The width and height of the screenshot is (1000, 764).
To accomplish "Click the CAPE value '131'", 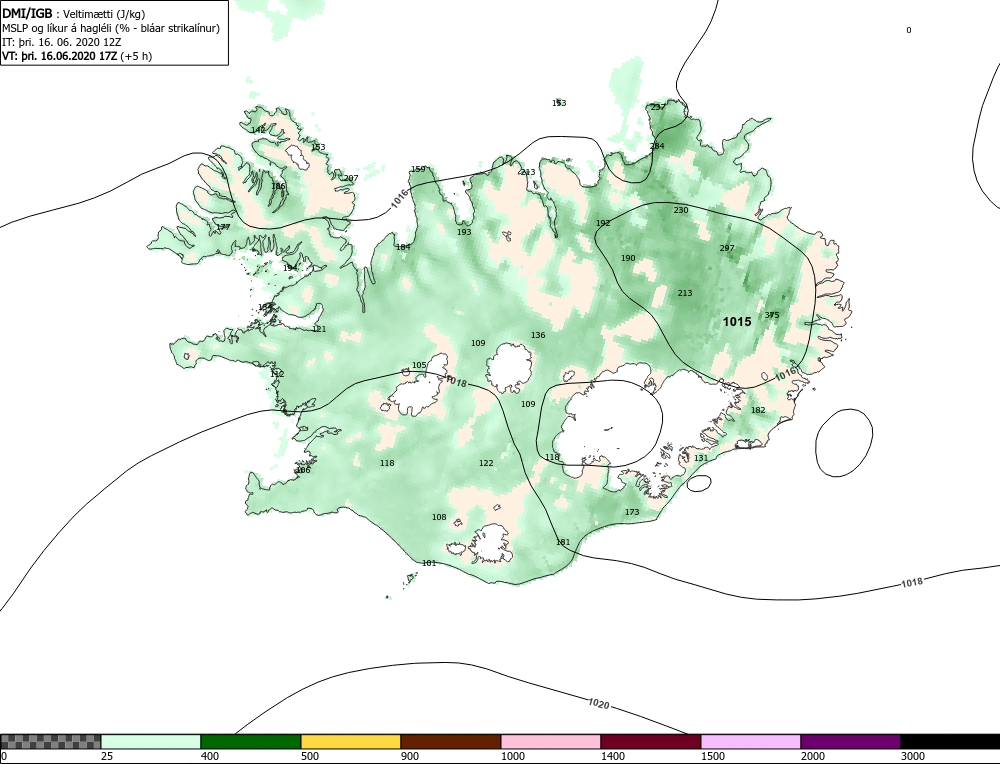I will tap(701, 458).
